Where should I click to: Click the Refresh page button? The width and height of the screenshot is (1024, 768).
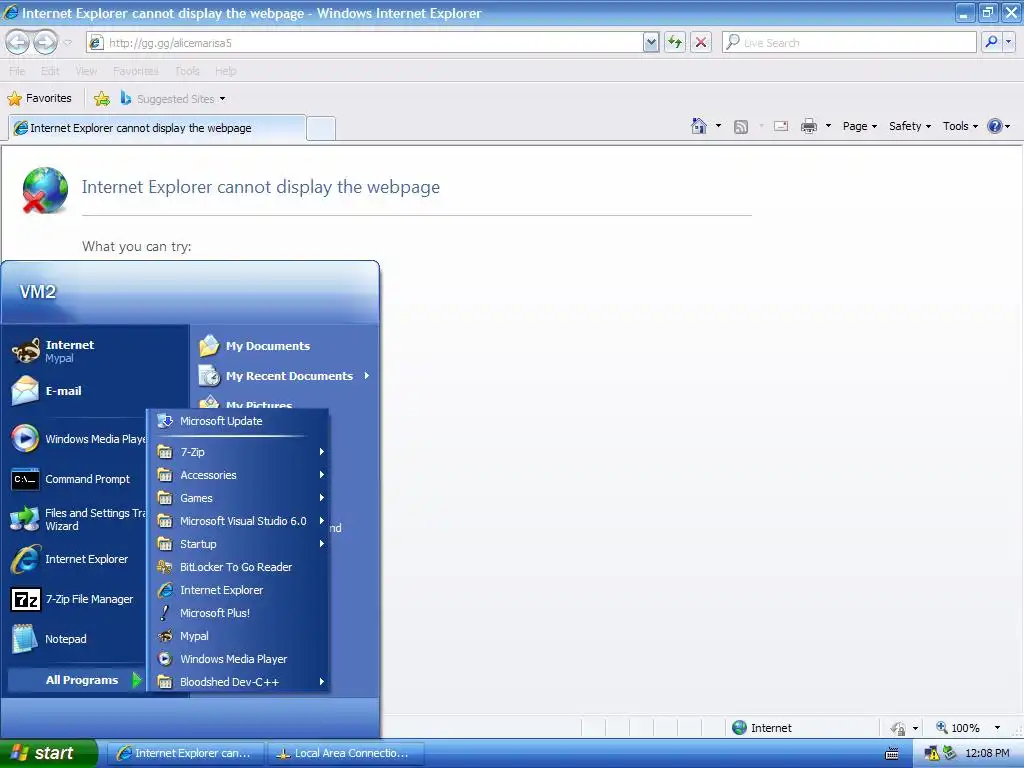pos(675,42)
